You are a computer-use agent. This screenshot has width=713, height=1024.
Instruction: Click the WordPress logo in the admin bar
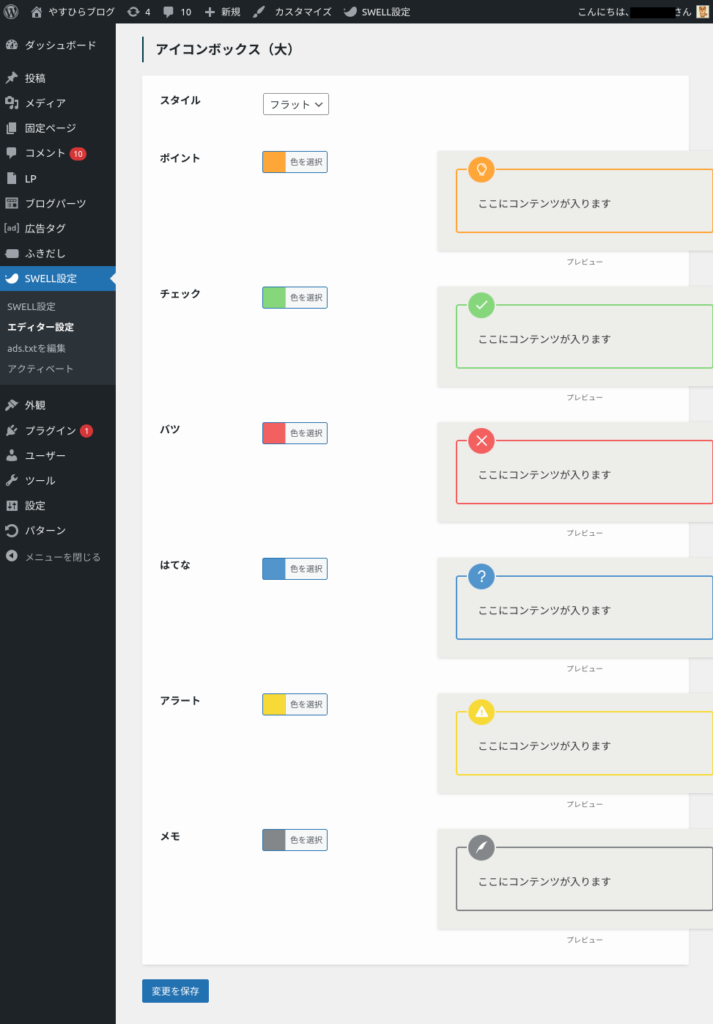(11, 12)
